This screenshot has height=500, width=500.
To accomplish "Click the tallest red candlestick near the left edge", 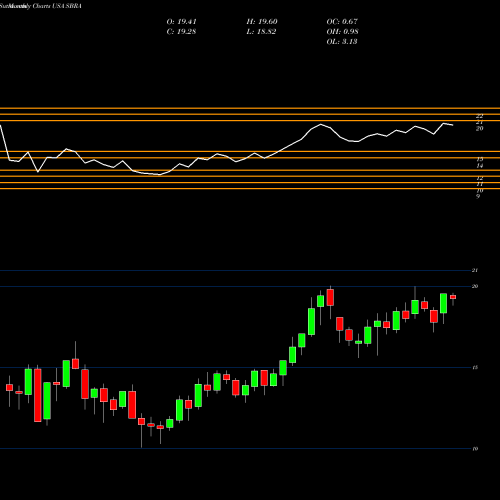I will pos(38,395).
